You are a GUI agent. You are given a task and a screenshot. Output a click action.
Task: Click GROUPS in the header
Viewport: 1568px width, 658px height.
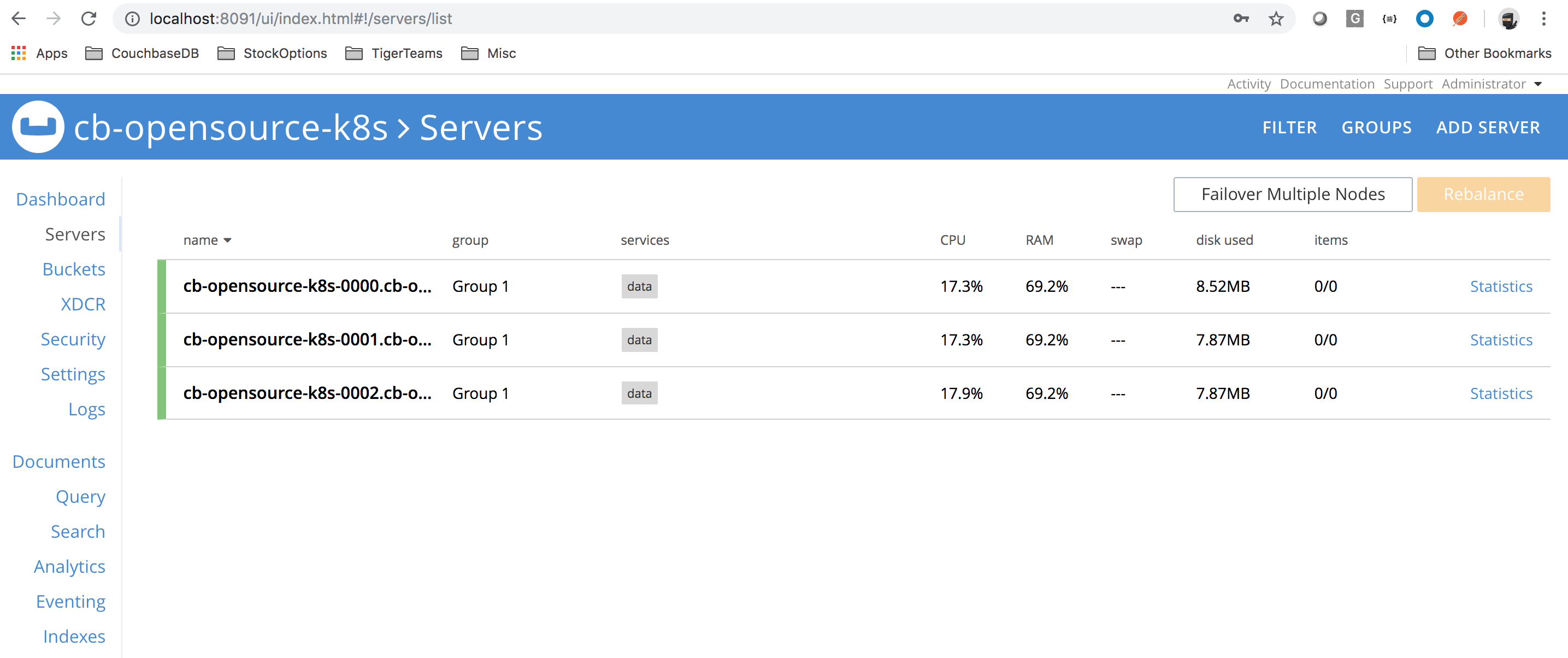(x=1376, y=127)
